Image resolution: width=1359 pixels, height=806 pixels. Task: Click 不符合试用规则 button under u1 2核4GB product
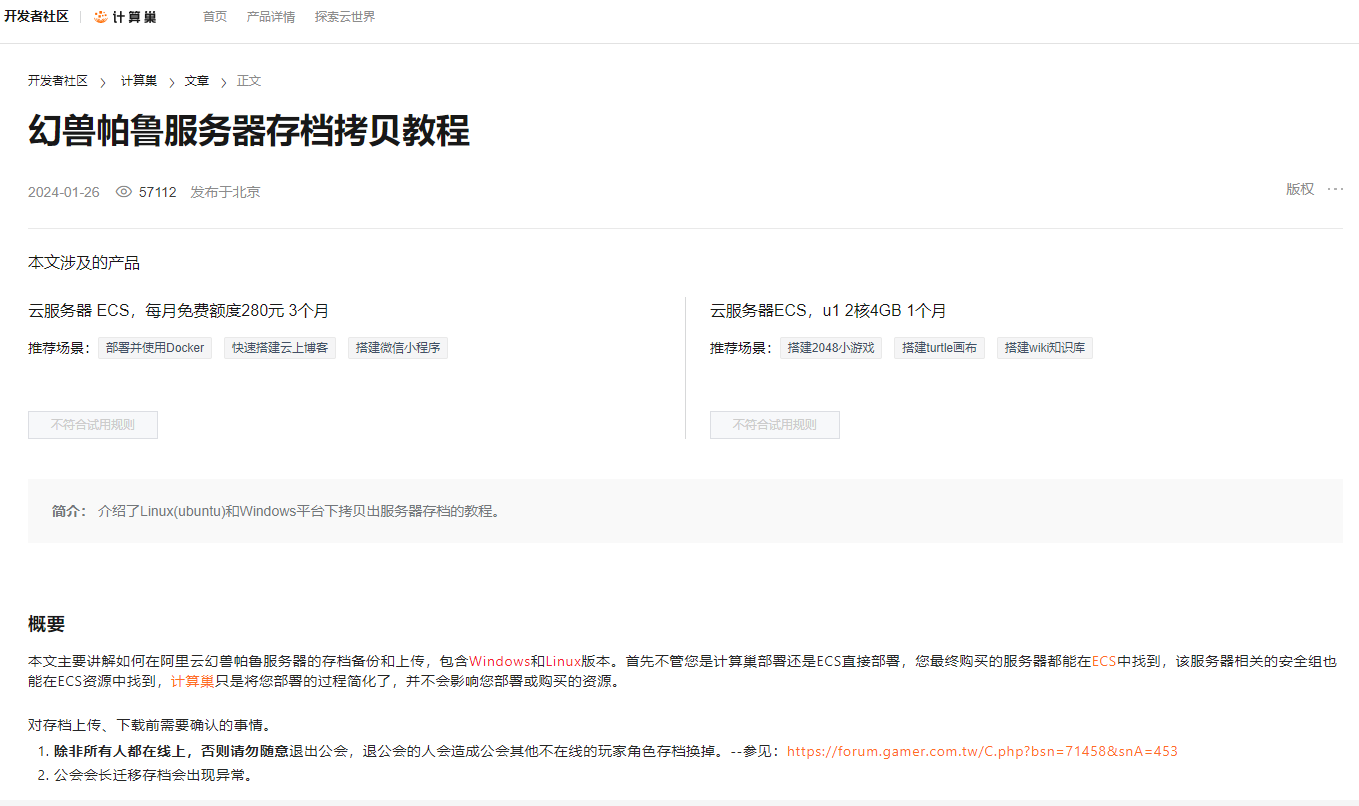click(775, 425)
